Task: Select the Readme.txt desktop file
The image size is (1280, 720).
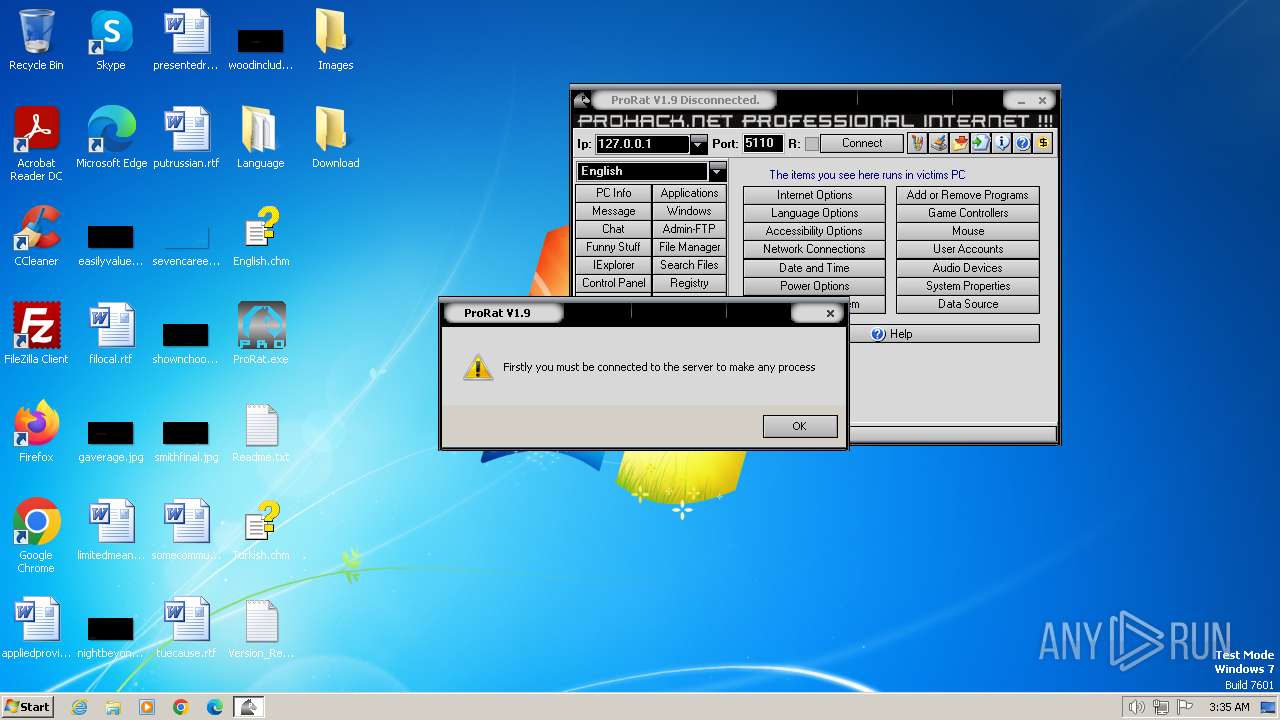Action: 261,432
